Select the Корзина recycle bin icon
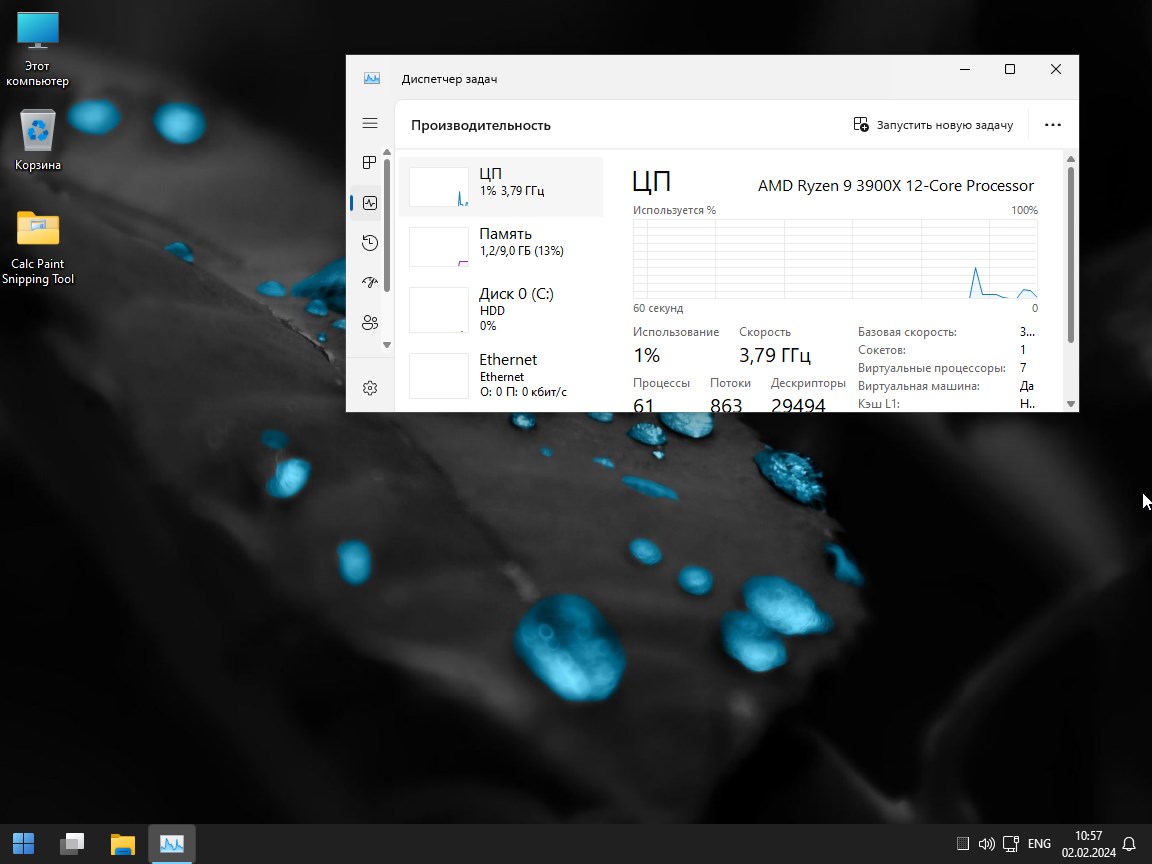This screenshot has height=864, width=1152. (x=37, y=140)
